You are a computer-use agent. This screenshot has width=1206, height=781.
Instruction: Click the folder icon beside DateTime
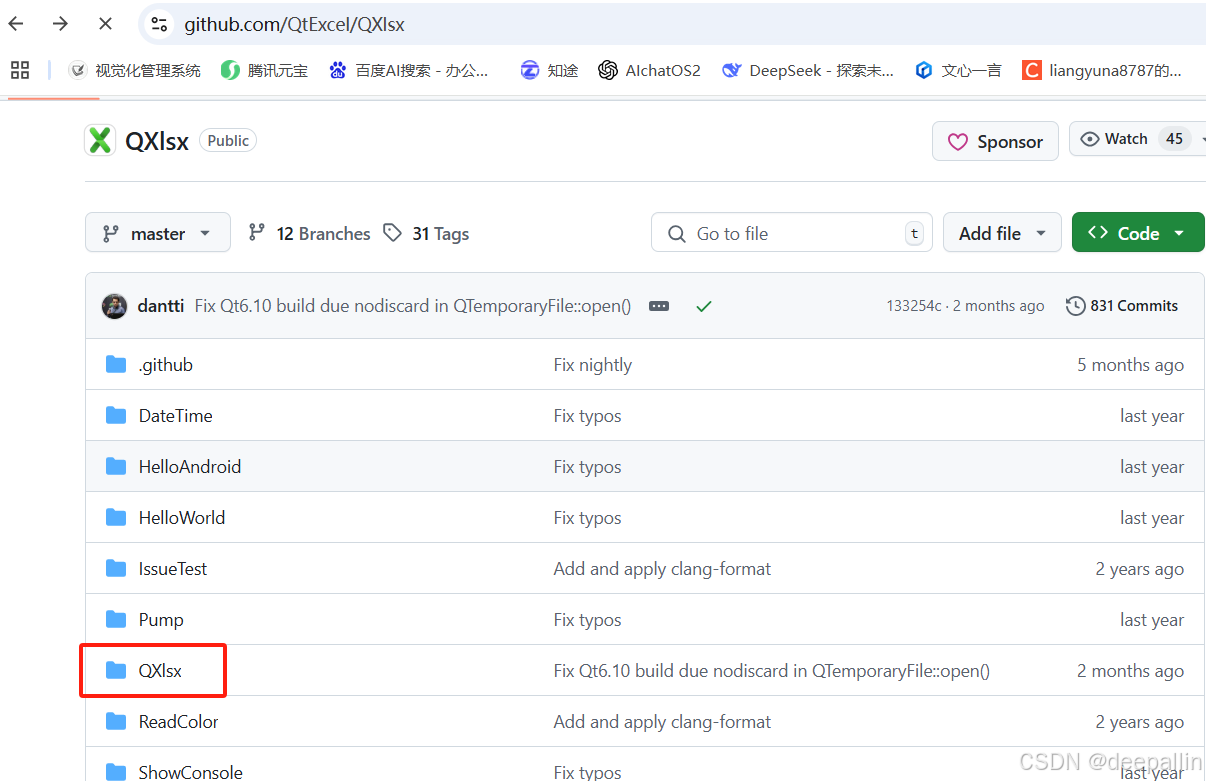[x=116, y=415]
